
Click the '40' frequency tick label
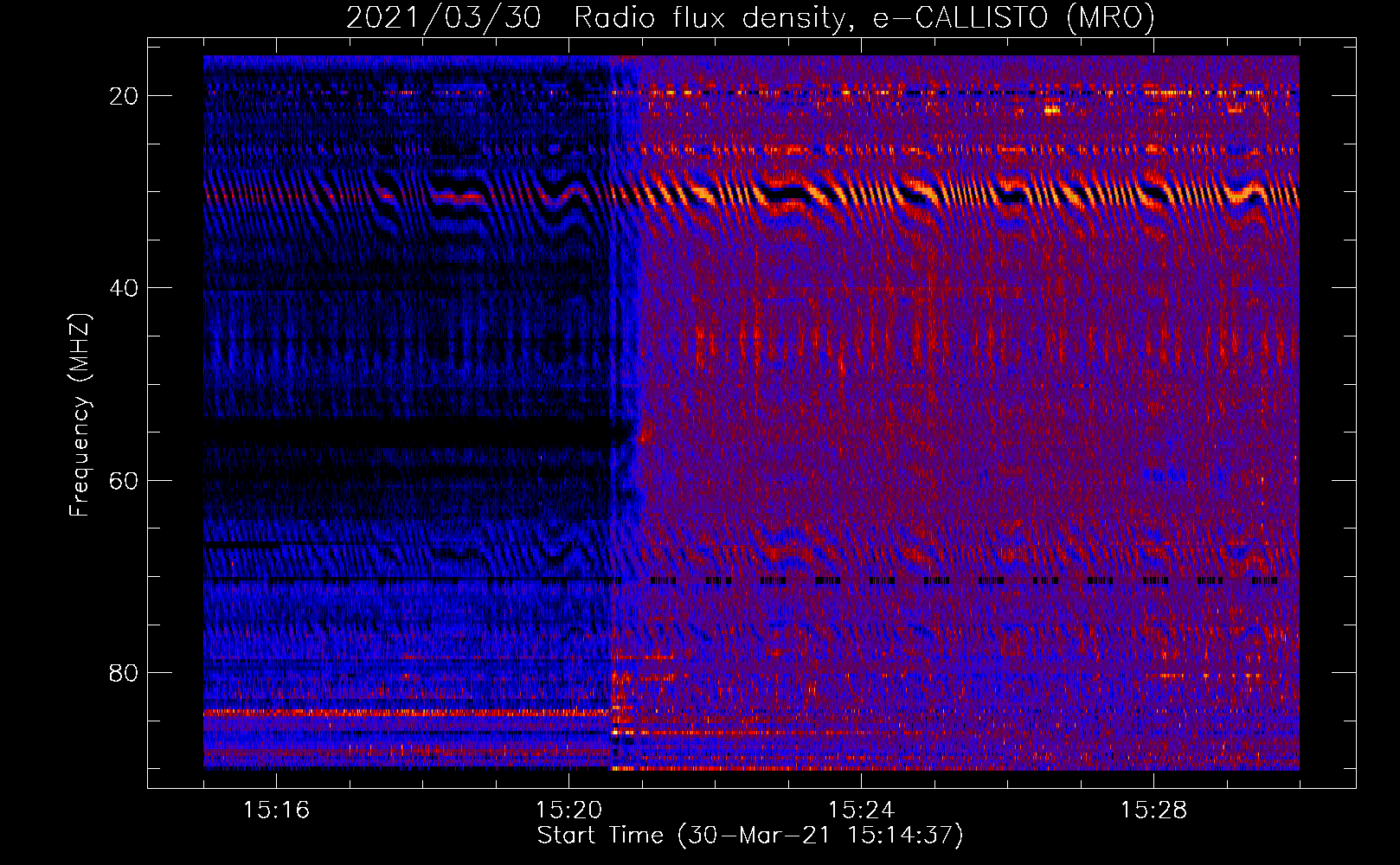125,288
